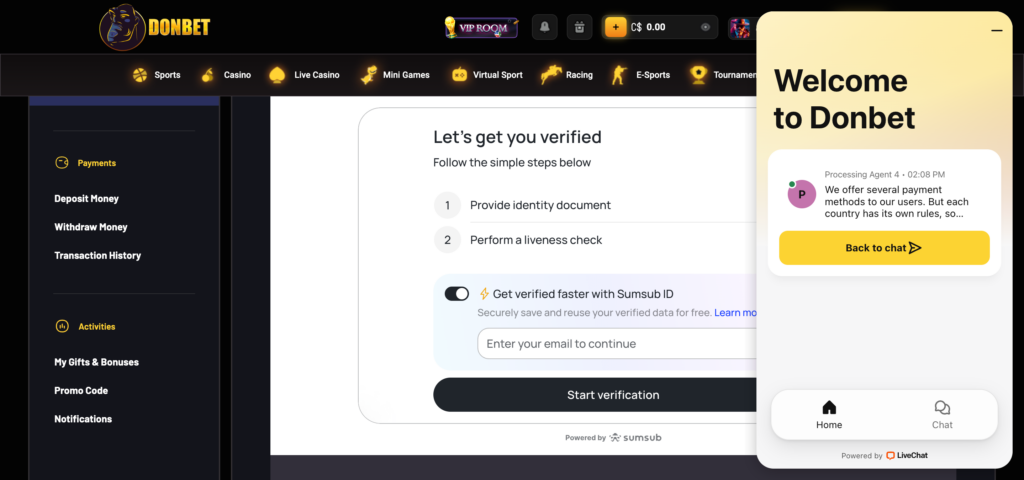Switch to the Chat tab
The width and height of the screenshot is (1024, 480).
(x=942, y=415)
